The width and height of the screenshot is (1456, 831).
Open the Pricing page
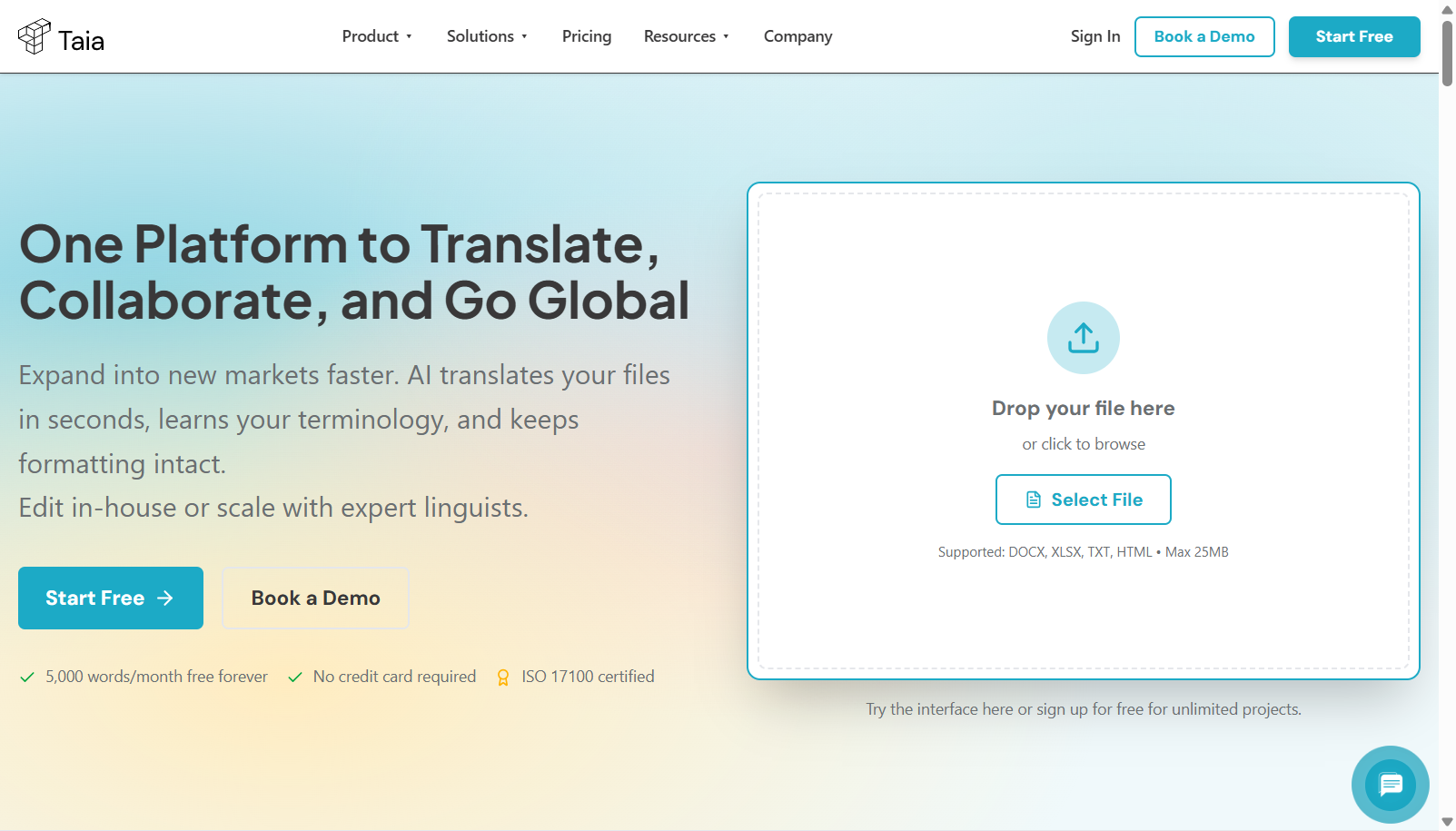(587, 36)
